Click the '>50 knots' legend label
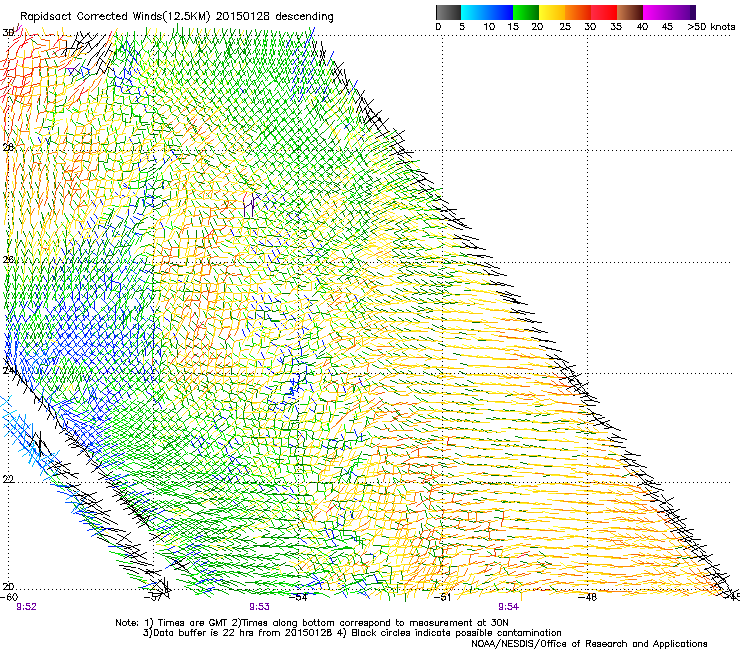 711,27
